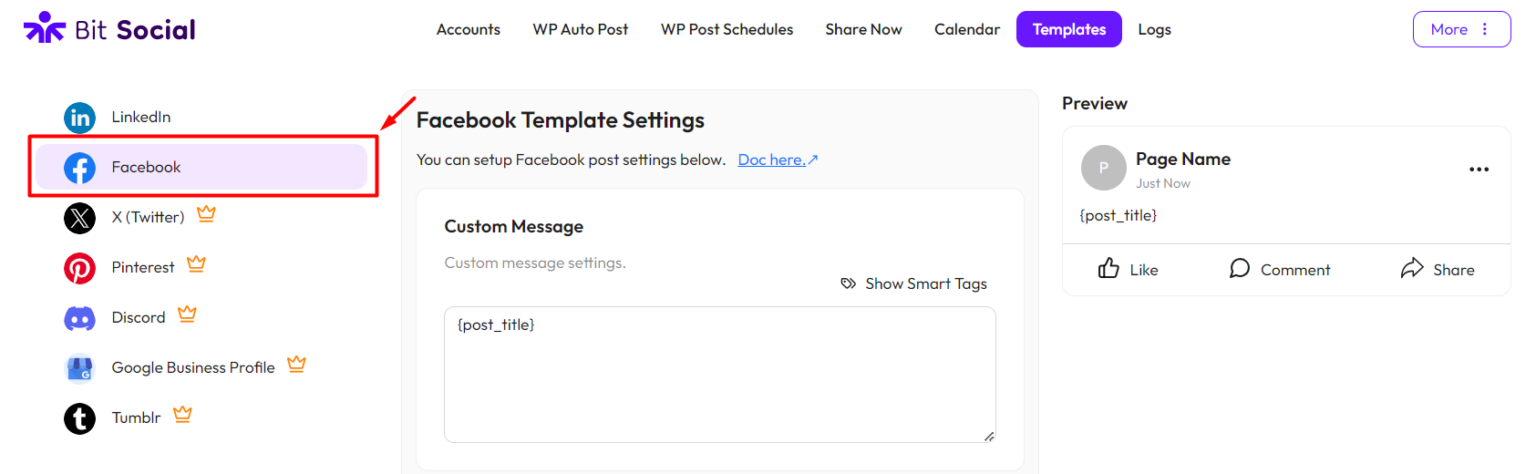Screen dimensions: 1536x474
Task: Go to the Calendar tab
Action: [967, 29]
